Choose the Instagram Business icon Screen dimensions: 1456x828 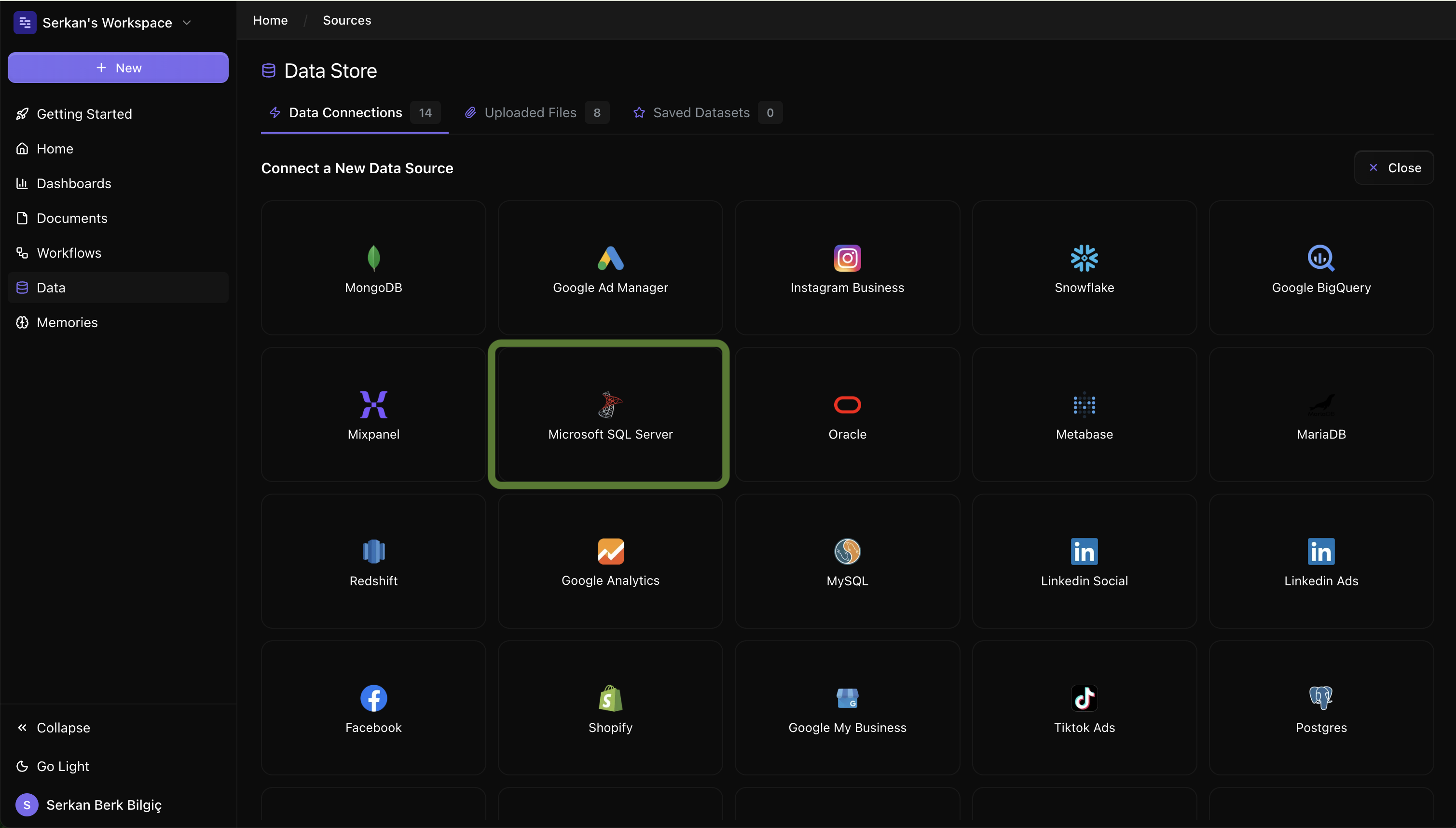coord(847,258)
